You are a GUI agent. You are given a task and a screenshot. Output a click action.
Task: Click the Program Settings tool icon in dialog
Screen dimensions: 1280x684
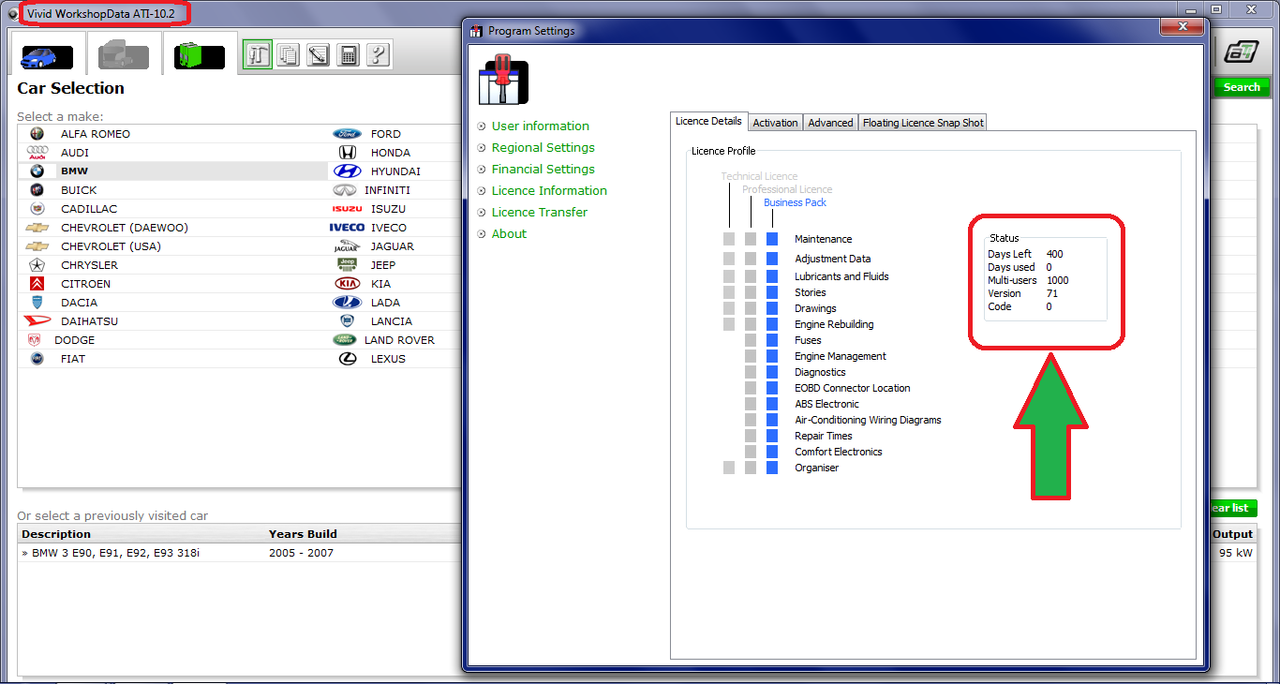[504, 82]
